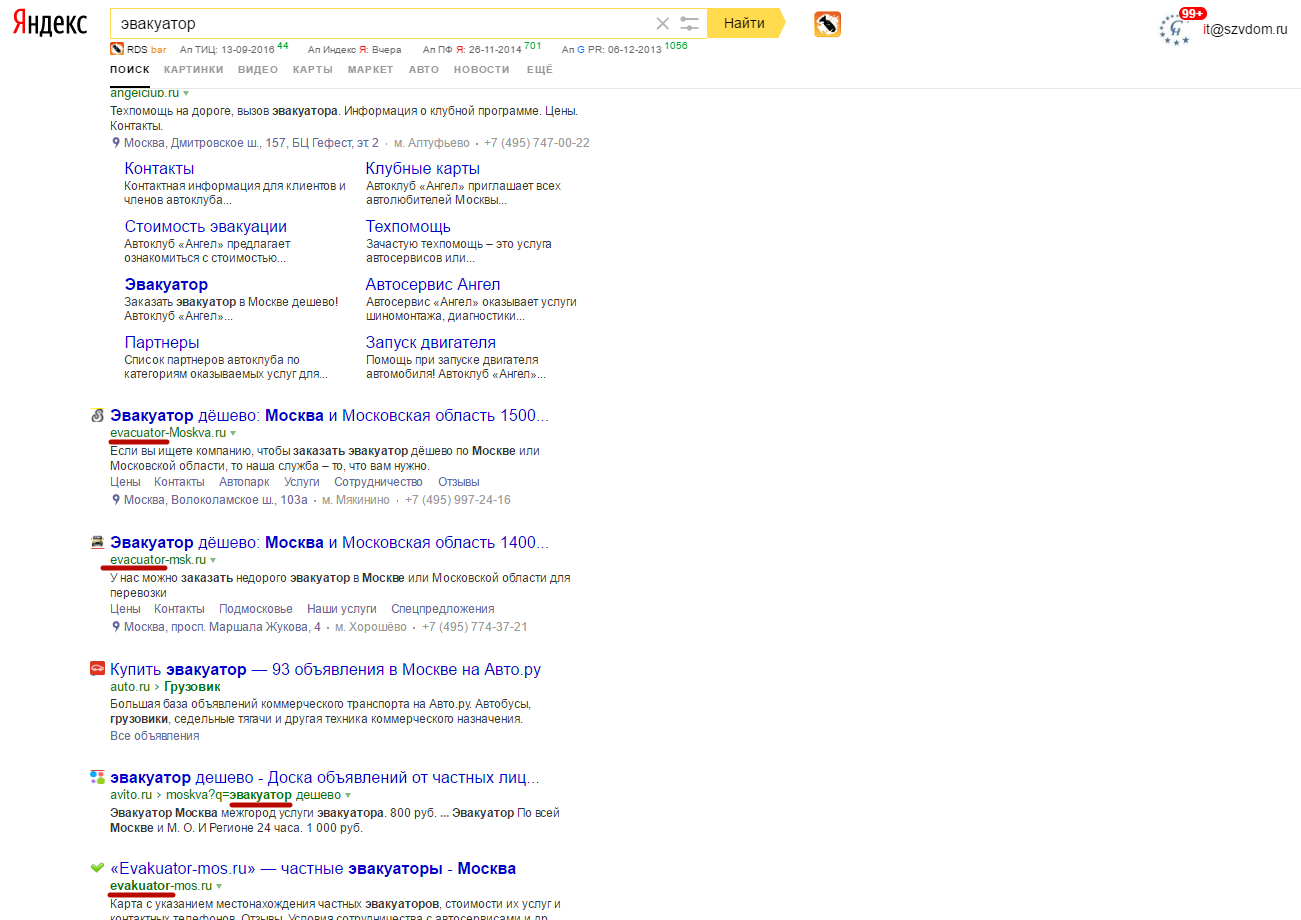Expand dropdown arrow next to evacuator-msk.ru
The width and height of the screenshot is (1301, 920).
tap(213, 561)
